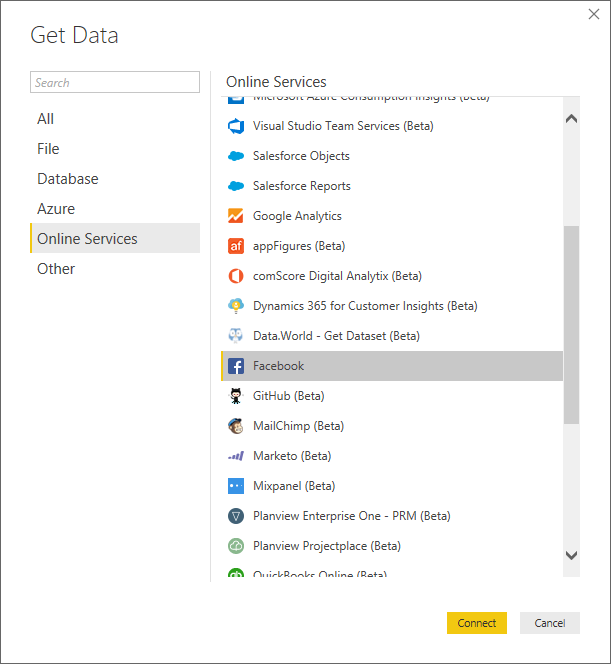Select the Facebook text label
The height and width of the screenshot is (664, 611).
click(x=278, y=366)
